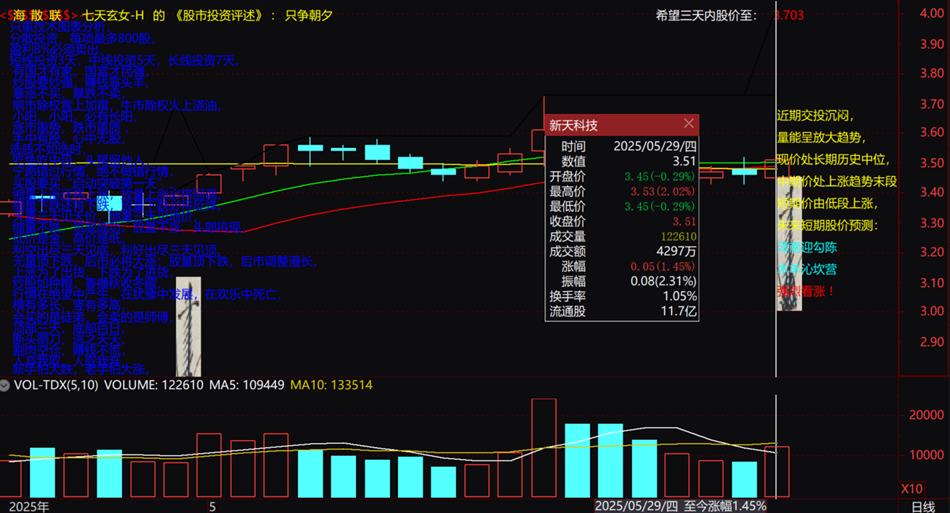Image resolution: width=950 pixels, height=513 pixels.
Task: Select the 最低价 row in the popup
Action: [622, 207]
